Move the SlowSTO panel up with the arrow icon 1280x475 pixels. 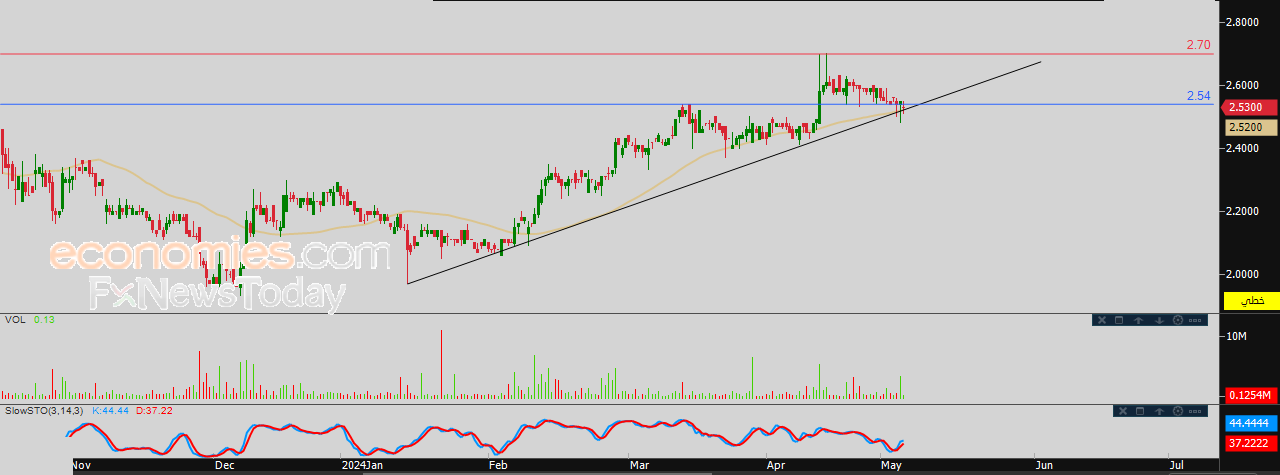tap(1159, 411)
